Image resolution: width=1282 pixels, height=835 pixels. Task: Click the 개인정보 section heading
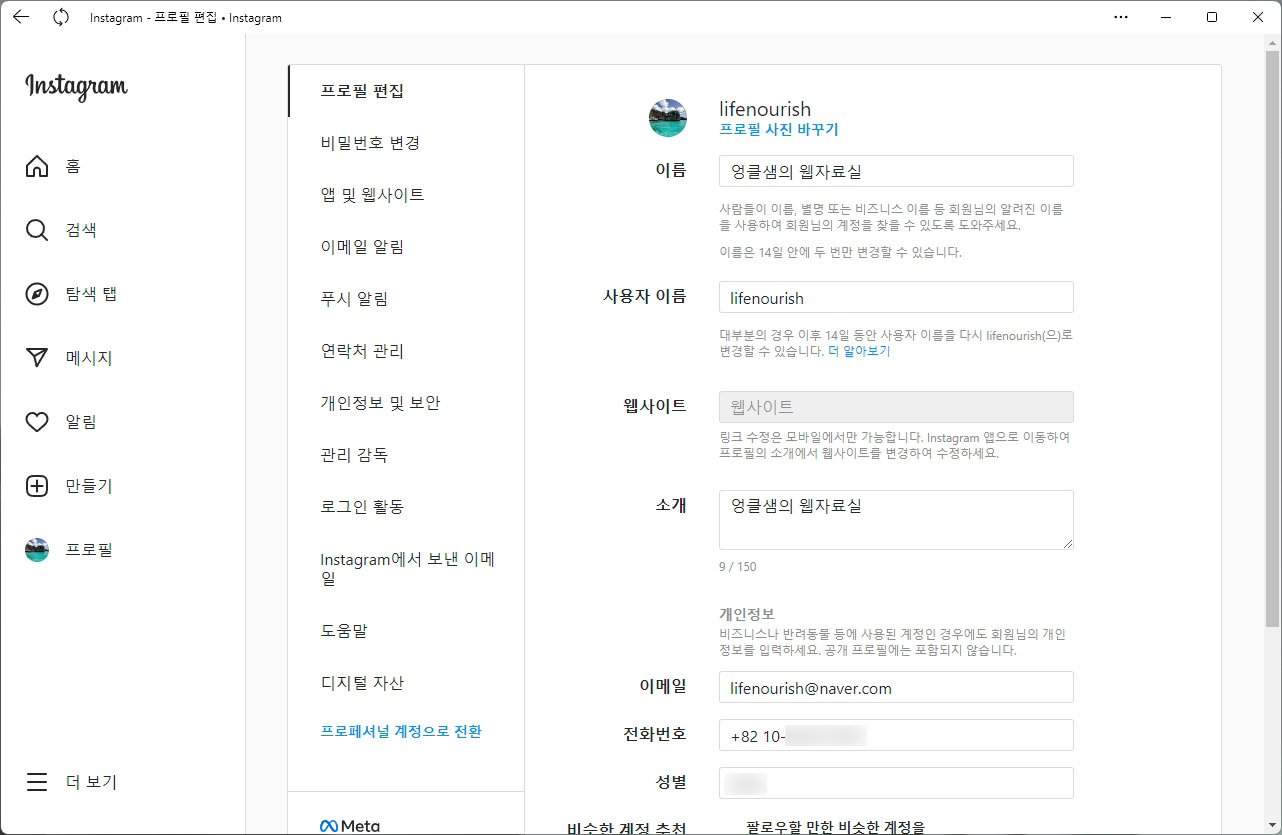coord(747,614)
